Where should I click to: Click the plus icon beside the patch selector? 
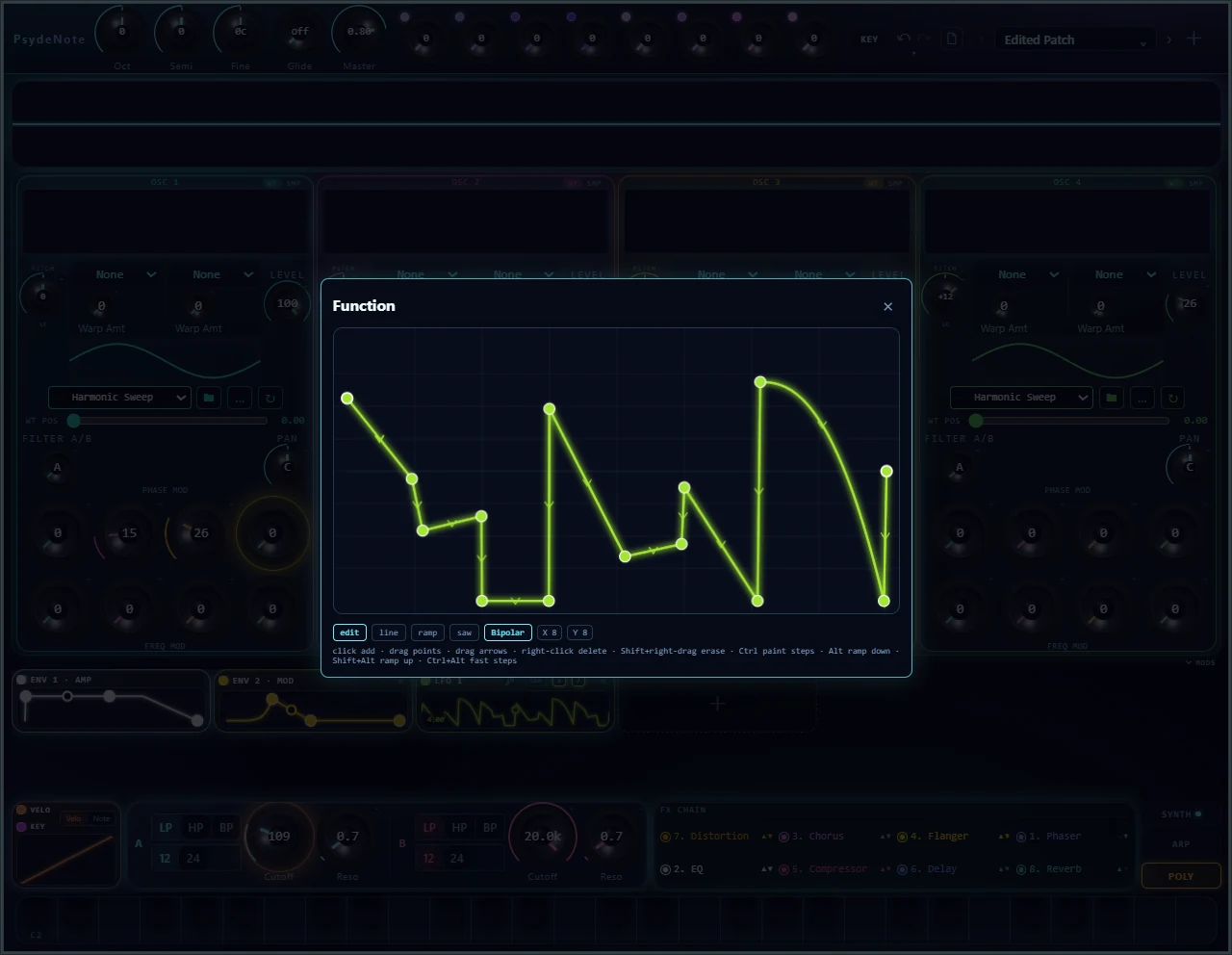click(1193, 39)
